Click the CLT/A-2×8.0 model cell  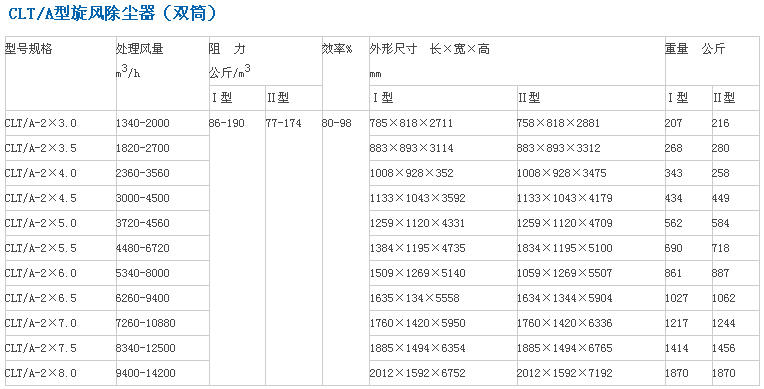point(40,373)
